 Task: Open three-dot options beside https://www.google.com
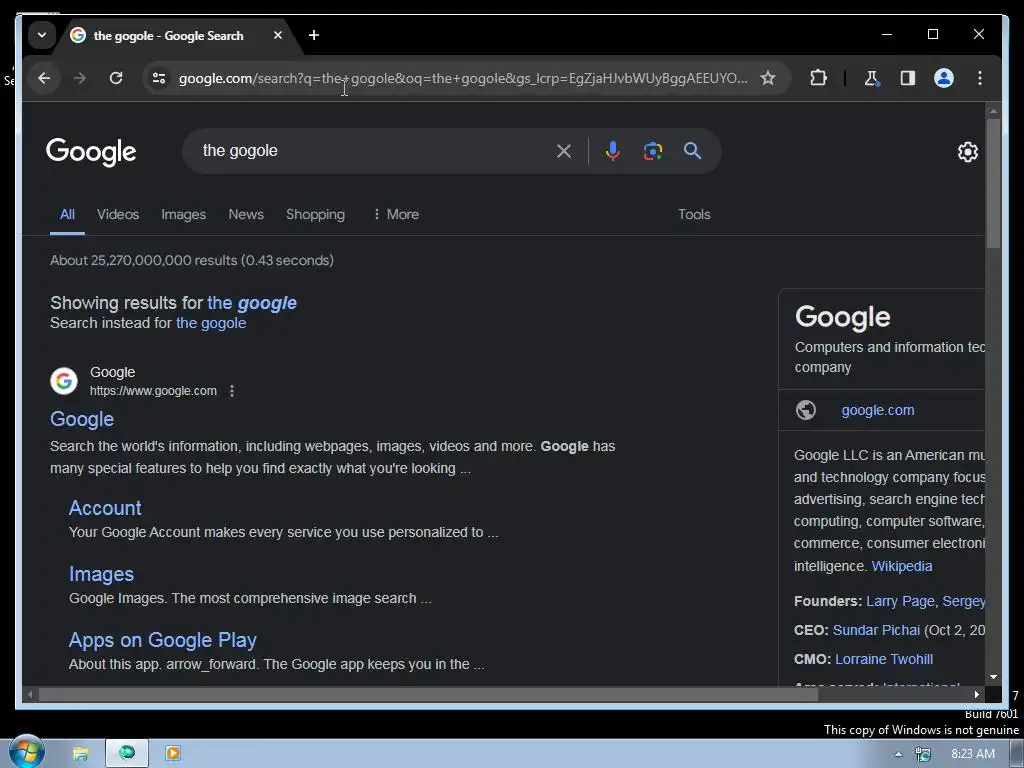(x=232, y=391)
